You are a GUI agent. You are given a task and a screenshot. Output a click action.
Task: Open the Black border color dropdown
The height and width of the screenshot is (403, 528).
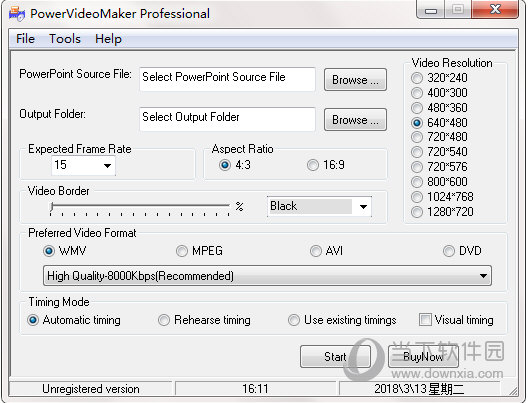(x=319, y=206)
